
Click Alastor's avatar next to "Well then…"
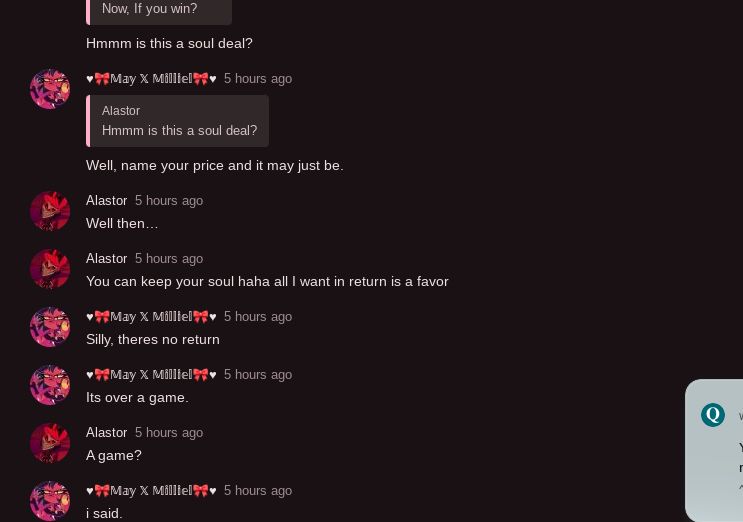[50, 211]
